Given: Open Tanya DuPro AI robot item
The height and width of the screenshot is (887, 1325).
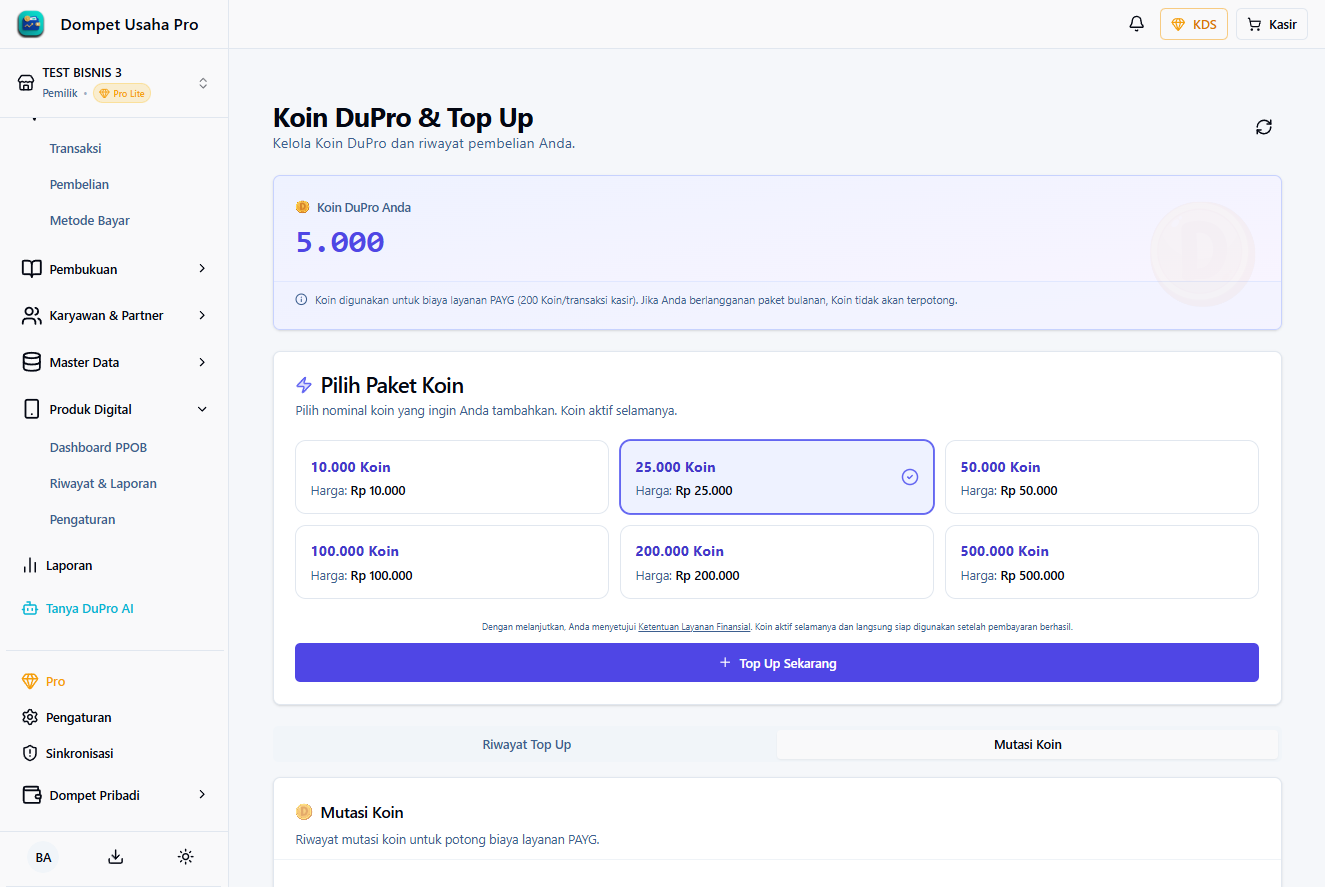Looking at the screenshot, I should point(89,608).
